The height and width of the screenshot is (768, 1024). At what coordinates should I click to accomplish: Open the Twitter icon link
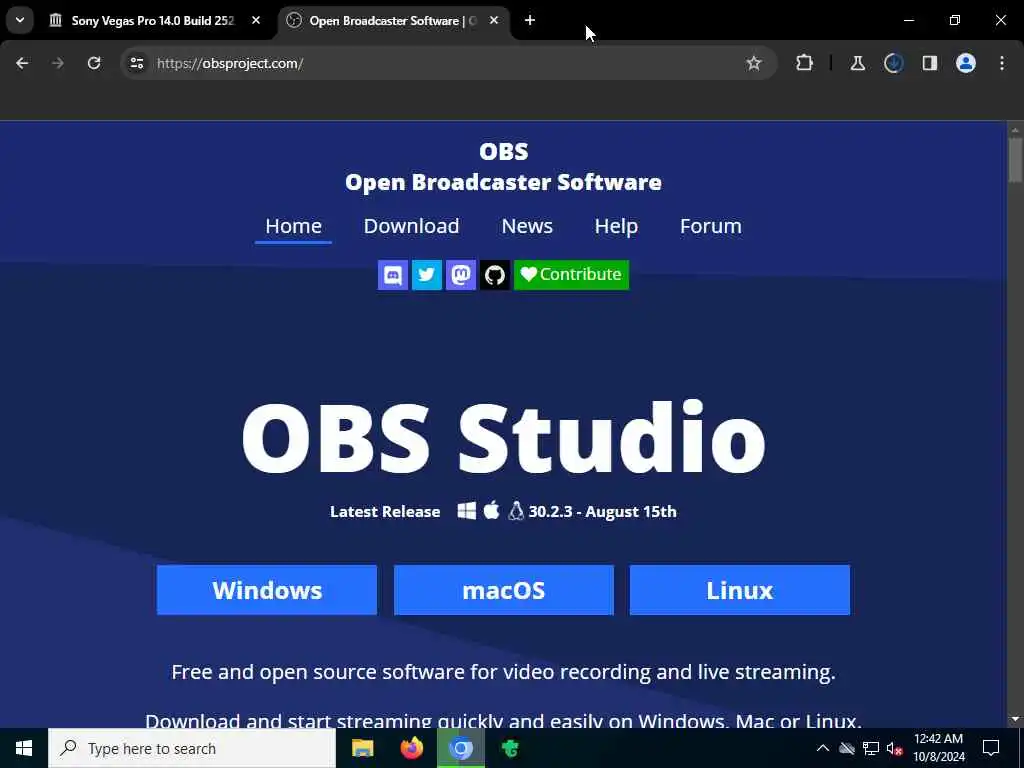[426, 275]
